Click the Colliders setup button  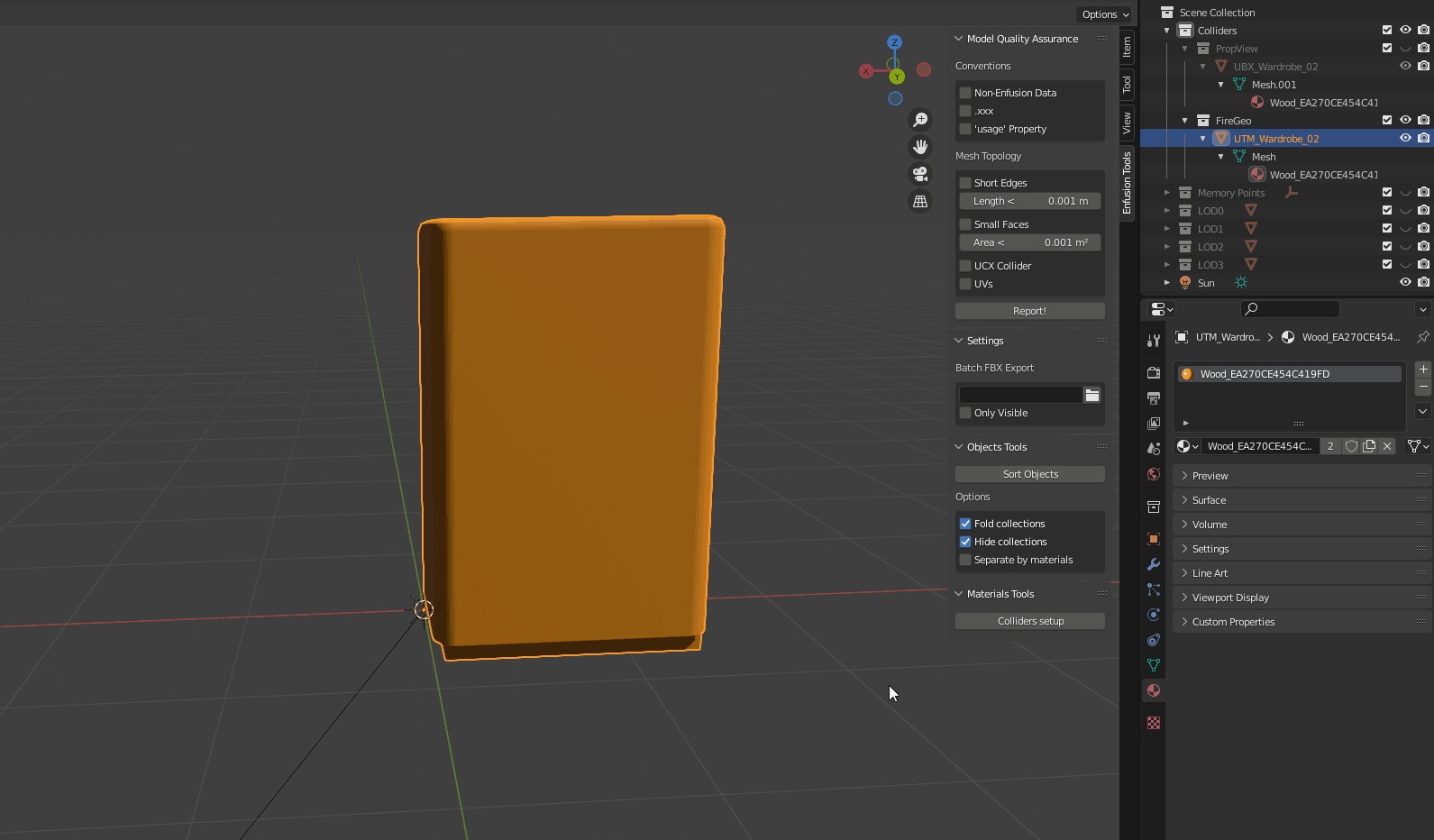1030,621
